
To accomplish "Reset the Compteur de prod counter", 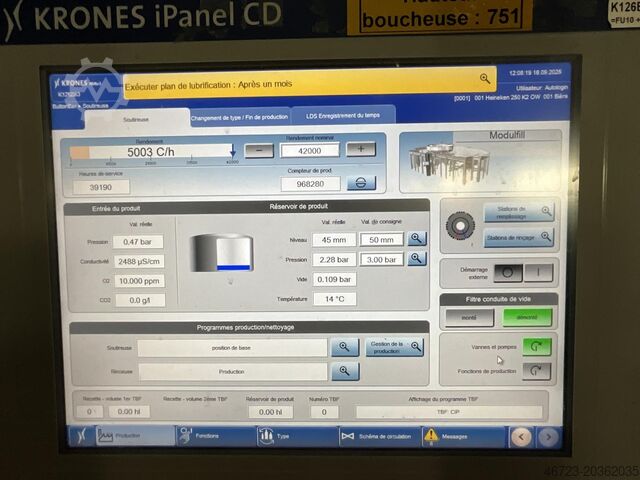I will click(x=361, y=184).
